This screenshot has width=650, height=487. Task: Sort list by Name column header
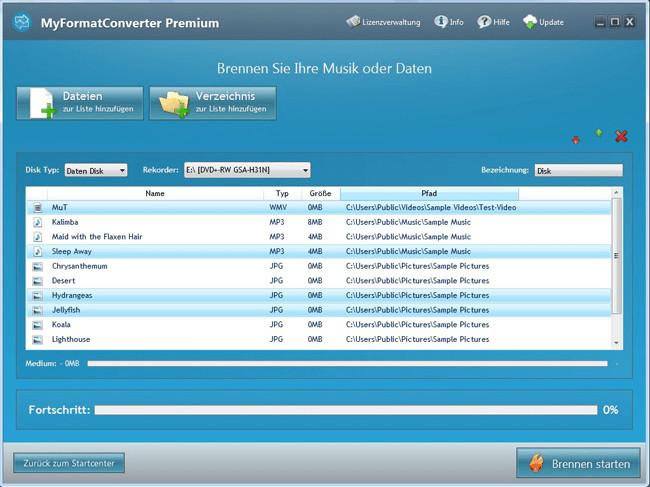pyautogui.click(x=154, y=193)
